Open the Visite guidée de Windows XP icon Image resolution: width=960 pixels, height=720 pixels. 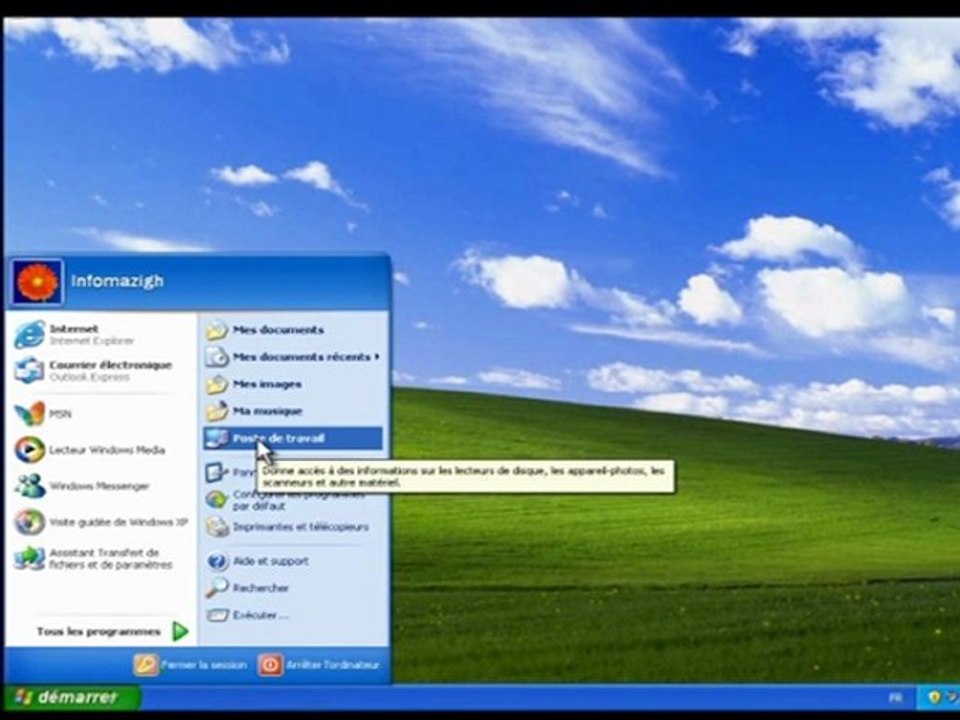coord(29,522)
